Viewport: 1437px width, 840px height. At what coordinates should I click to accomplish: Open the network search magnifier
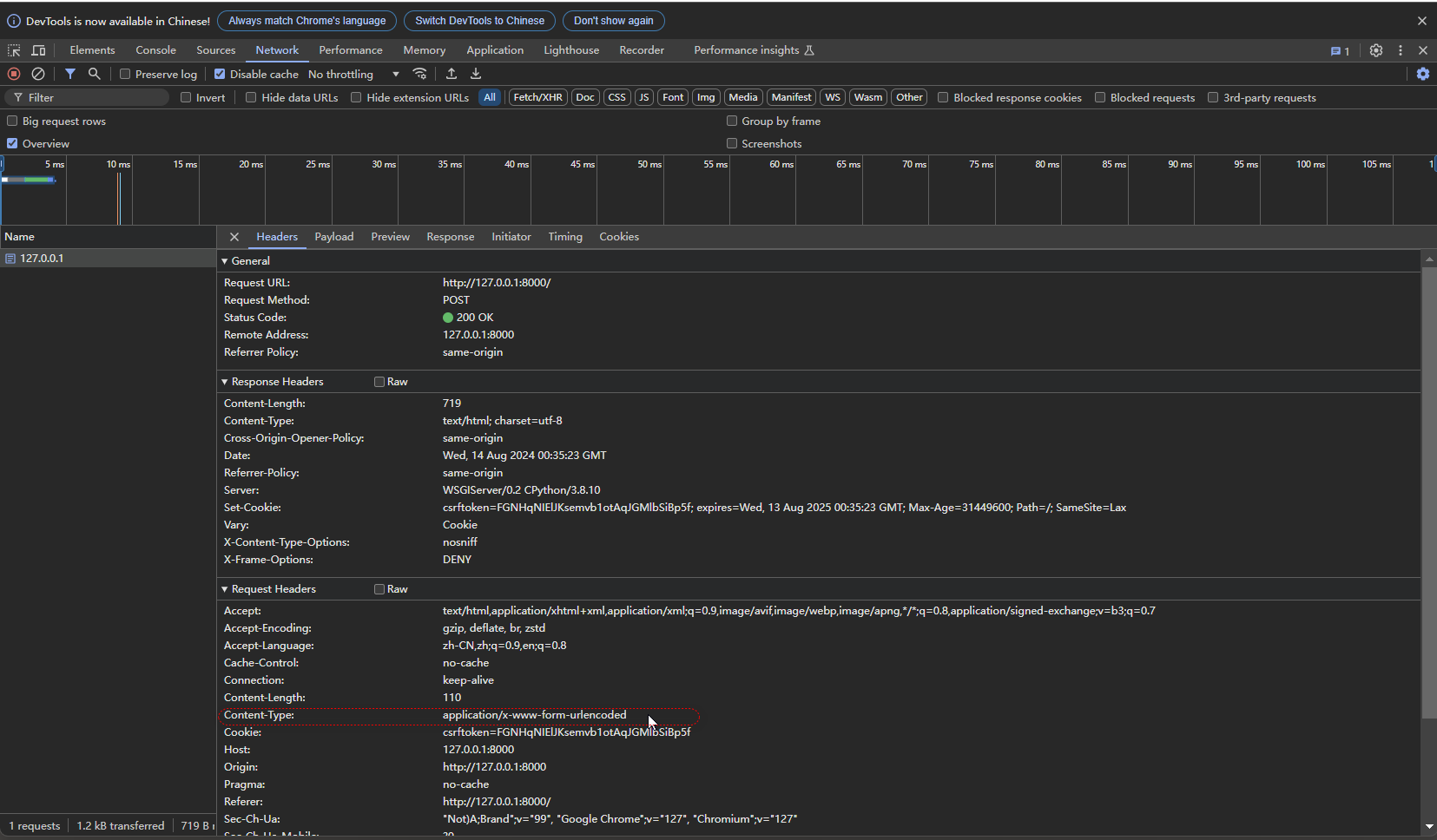tap(95, 74)
